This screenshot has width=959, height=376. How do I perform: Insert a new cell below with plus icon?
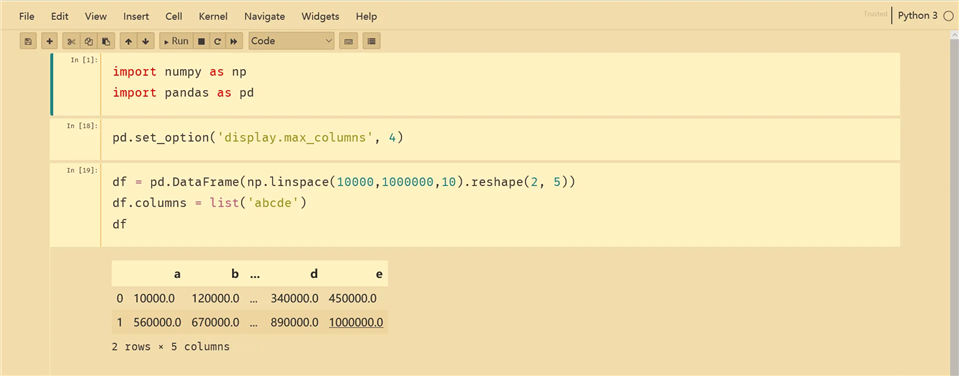50,41
